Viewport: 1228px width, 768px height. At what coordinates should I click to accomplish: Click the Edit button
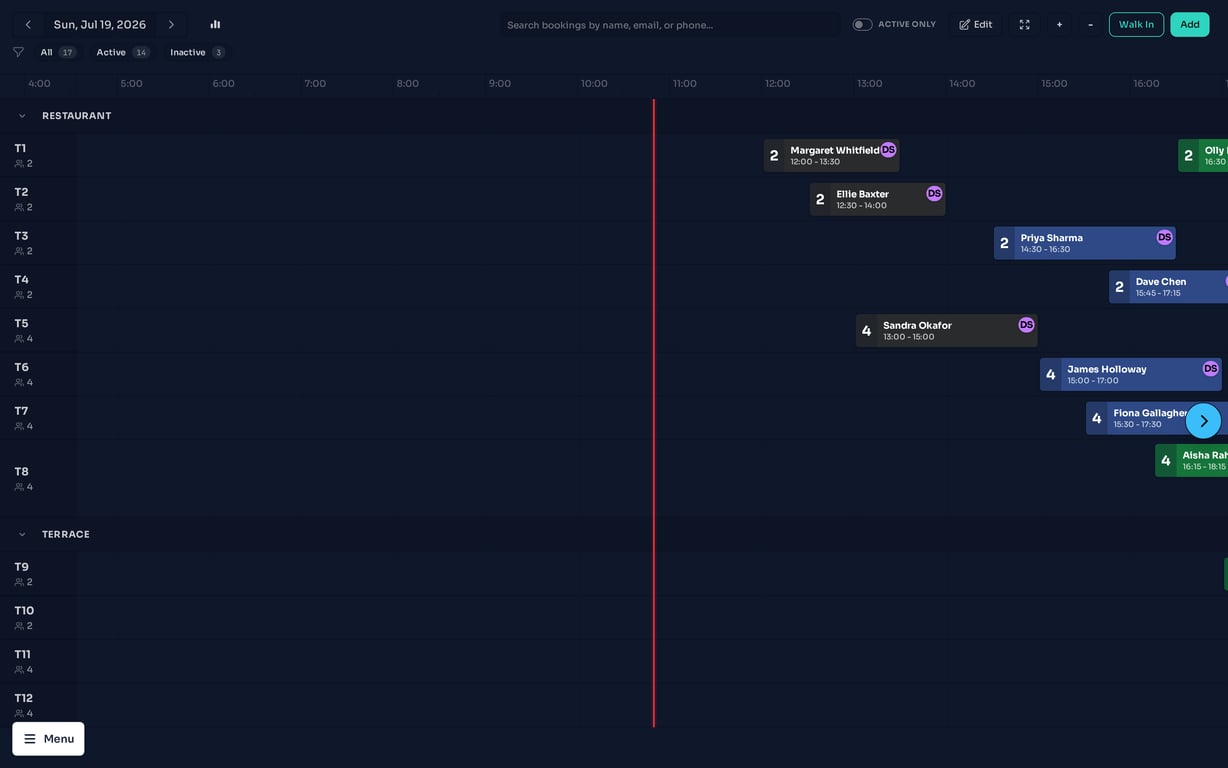coord(976,25)
